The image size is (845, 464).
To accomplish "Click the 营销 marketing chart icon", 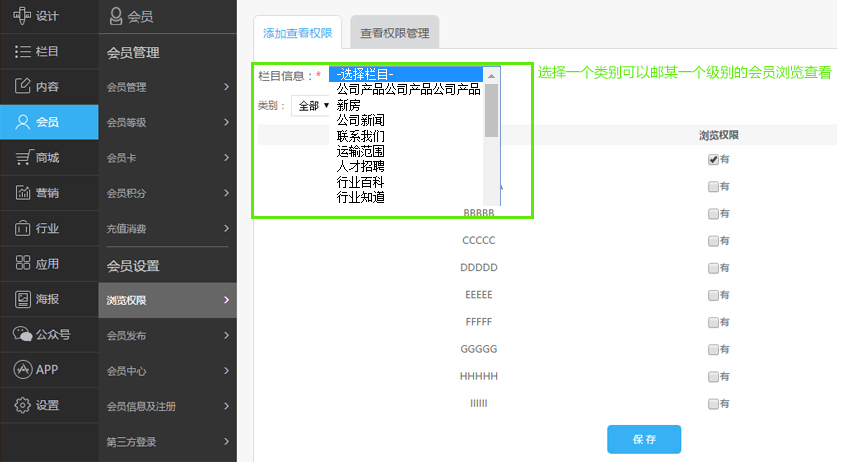I will (x=22, y=192).
